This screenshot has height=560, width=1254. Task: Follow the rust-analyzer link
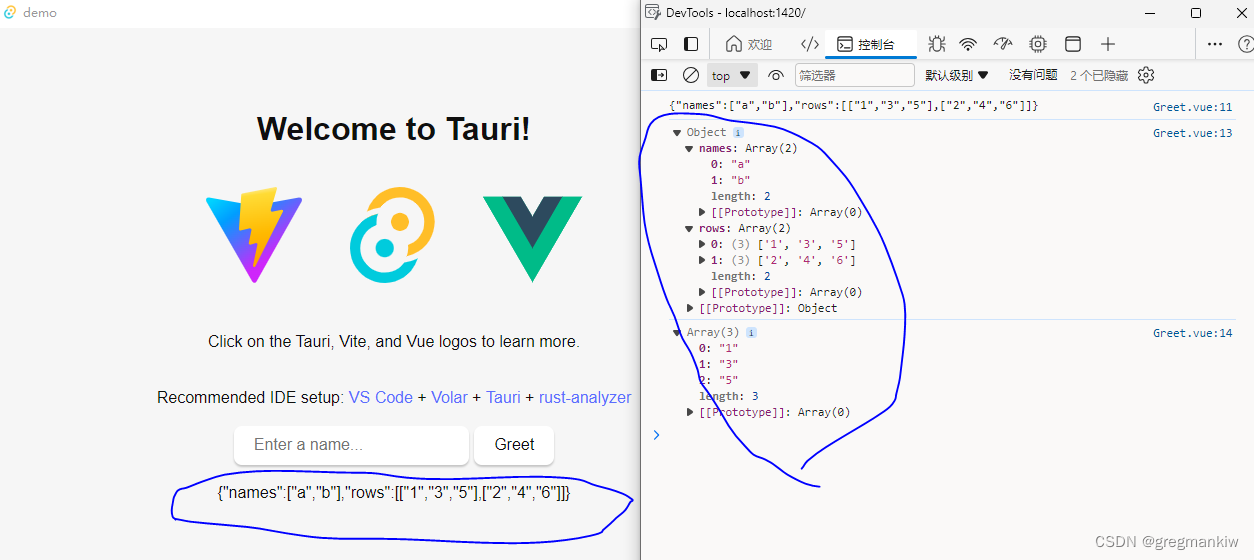(x=585, y=397)
